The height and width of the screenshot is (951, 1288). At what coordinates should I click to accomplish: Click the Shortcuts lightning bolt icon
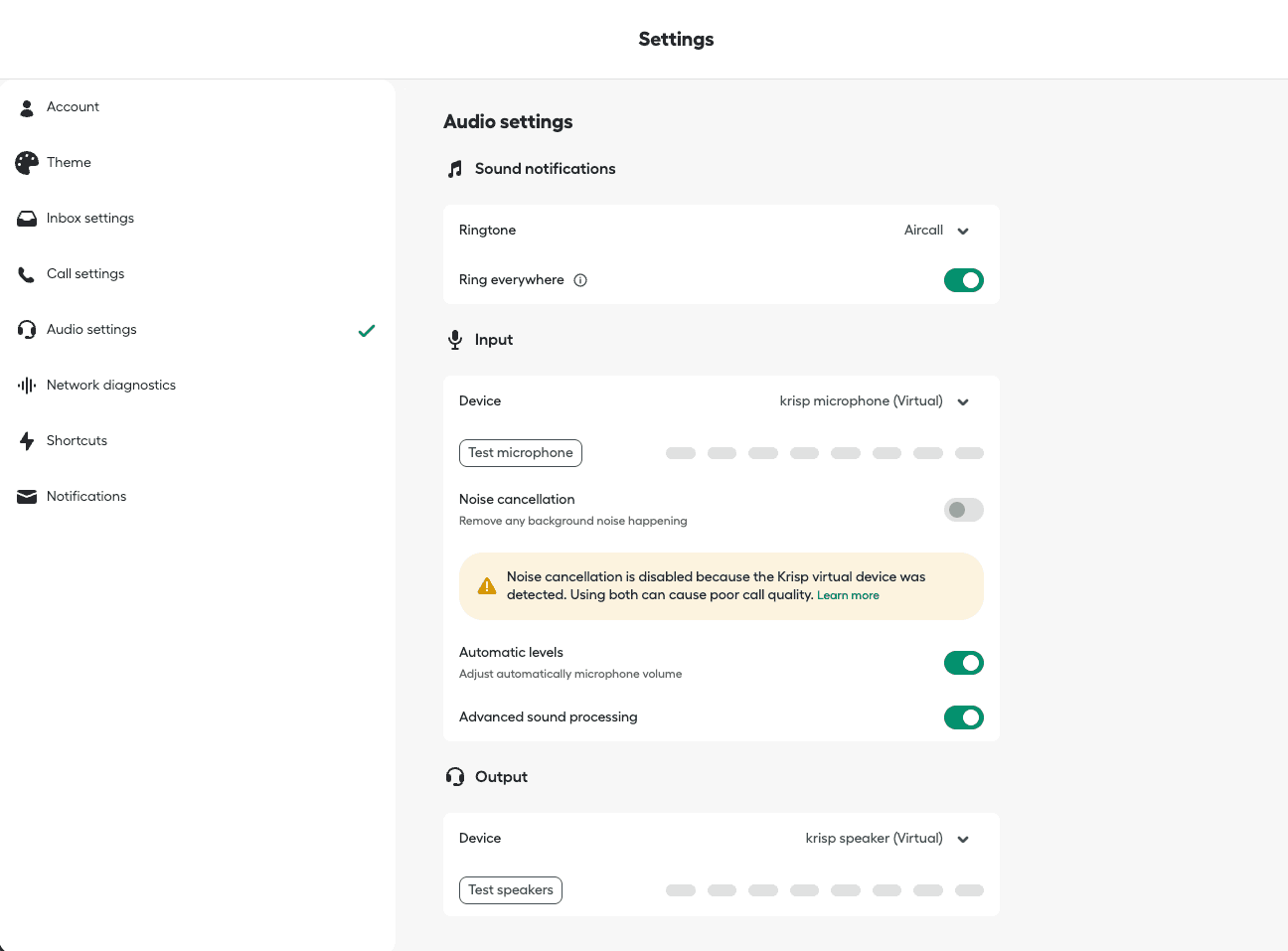[x=27, y=440]
